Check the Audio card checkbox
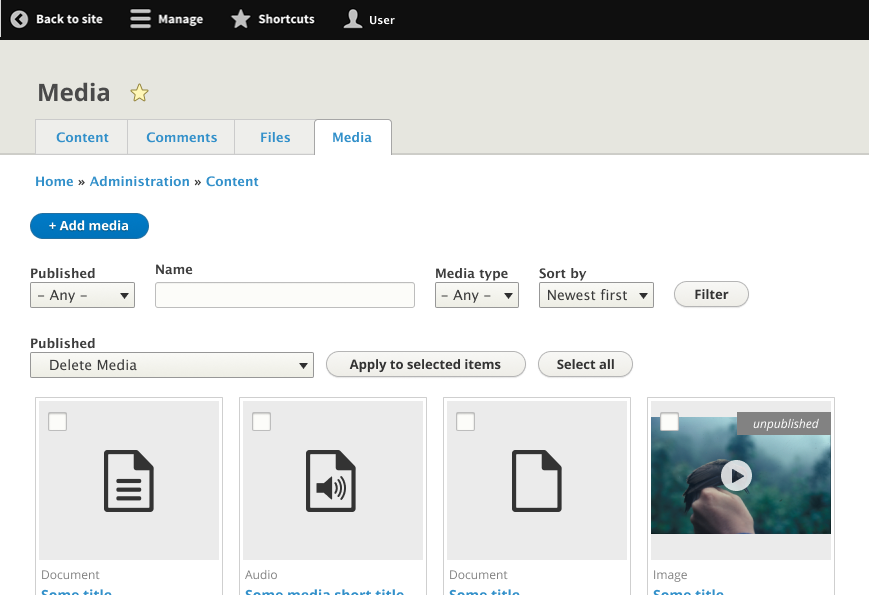 (262, 422)
